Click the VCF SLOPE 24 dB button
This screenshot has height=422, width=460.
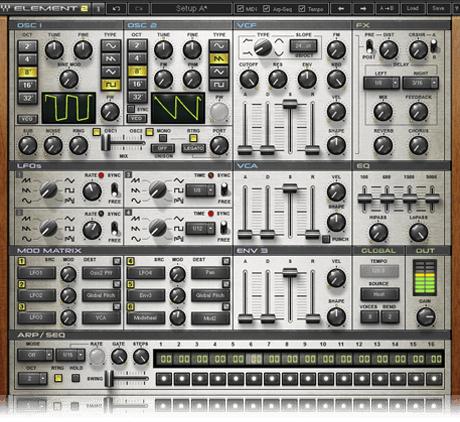click(303, 46)
